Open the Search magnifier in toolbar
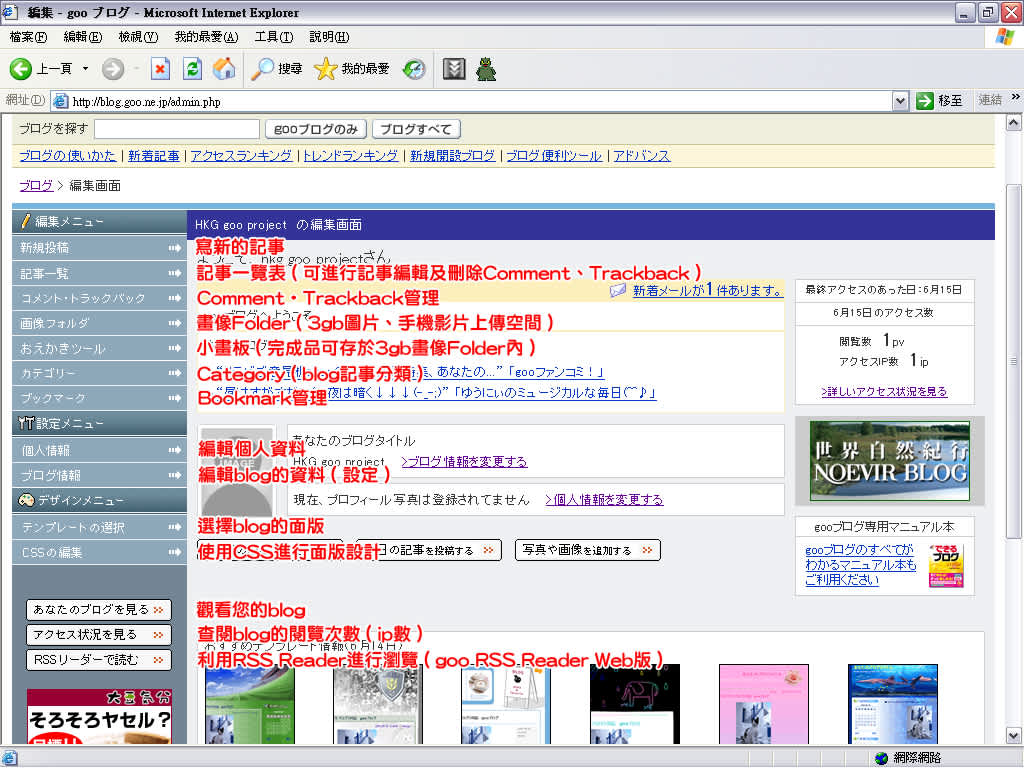Viewport: 1024px width, 768px height. (263, 69)
